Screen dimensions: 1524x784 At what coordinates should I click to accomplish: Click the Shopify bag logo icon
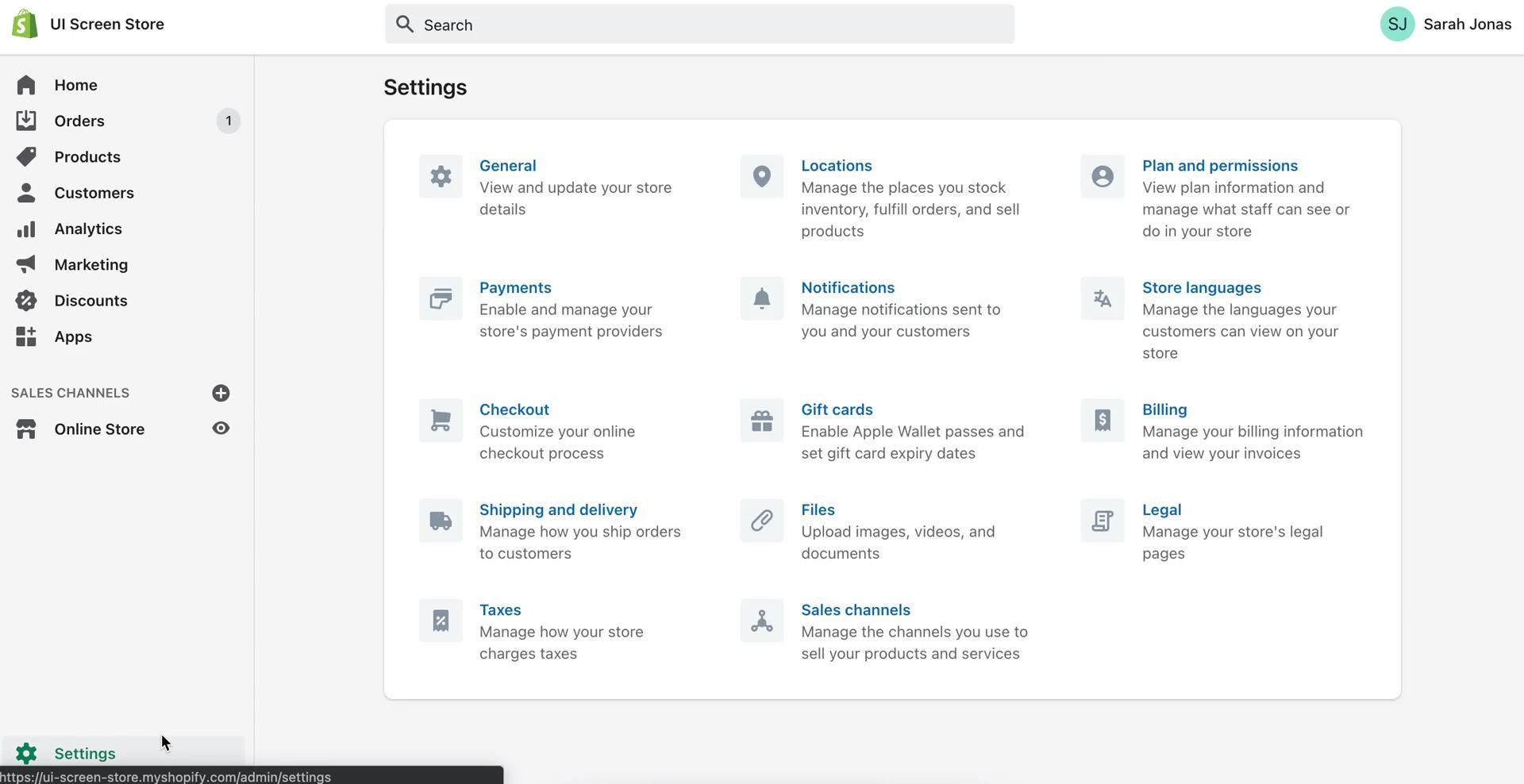pos(25,24)
